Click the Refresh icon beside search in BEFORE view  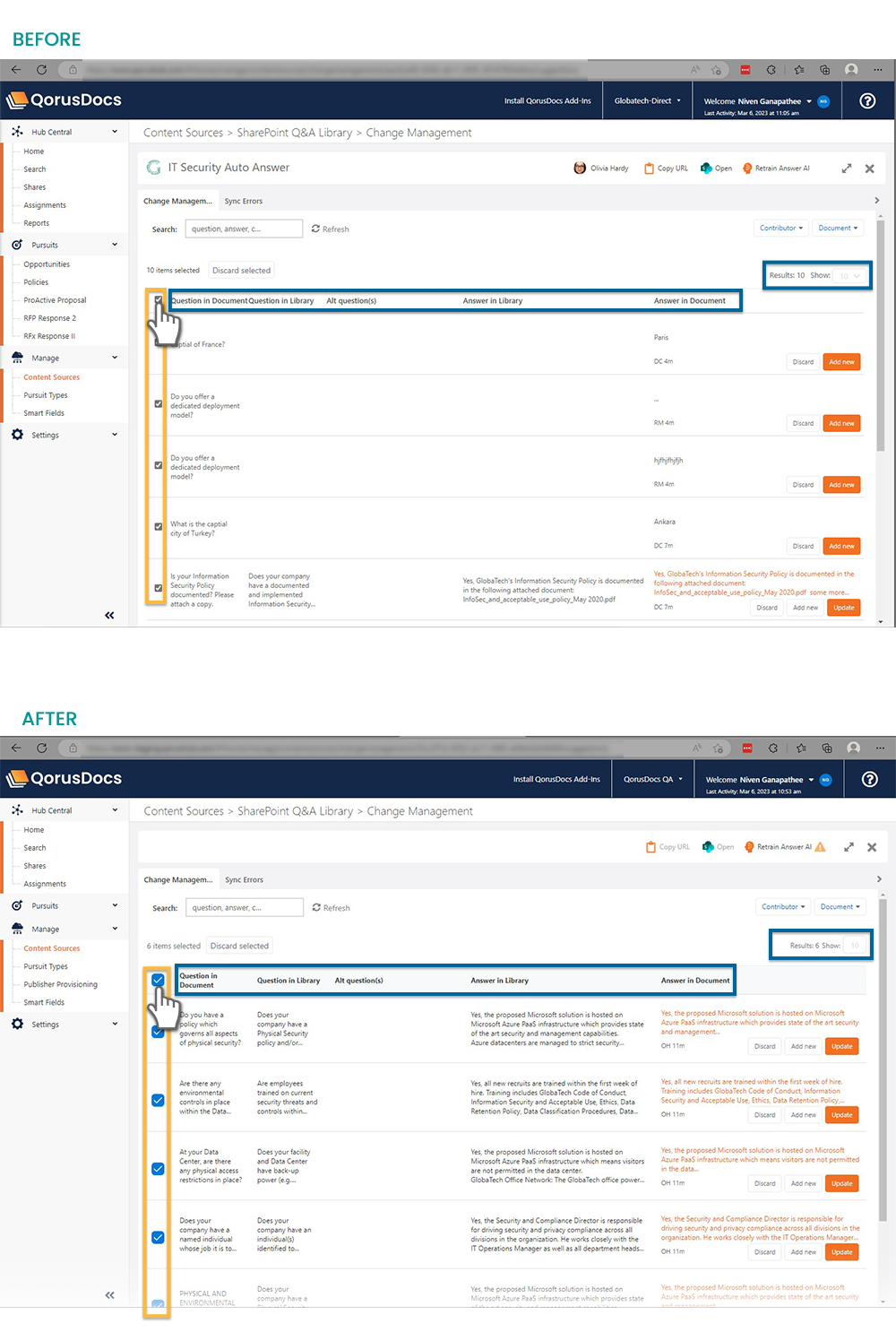pos(315,229)
